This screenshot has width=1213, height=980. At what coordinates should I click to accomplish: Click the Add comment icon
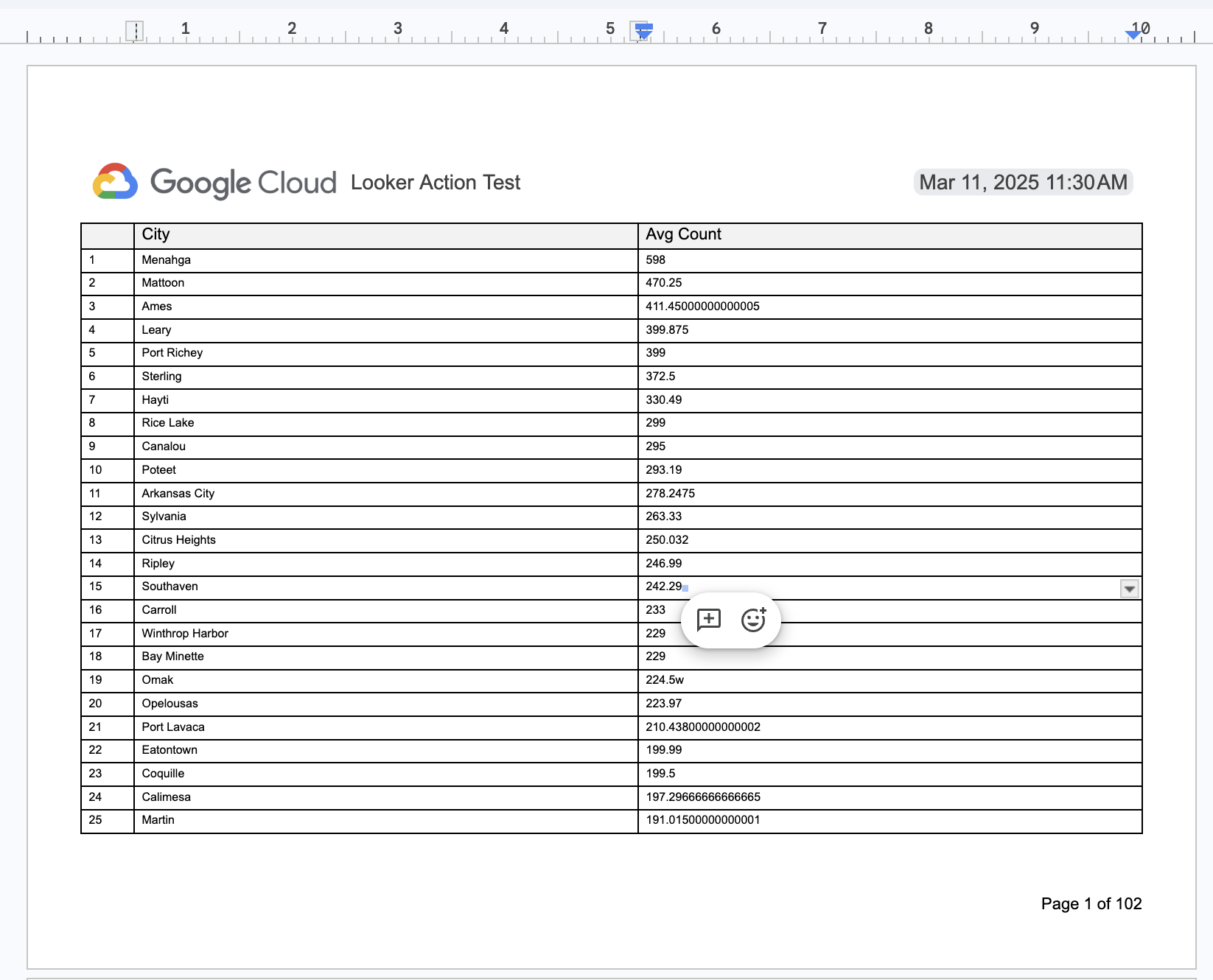point(709,620)
